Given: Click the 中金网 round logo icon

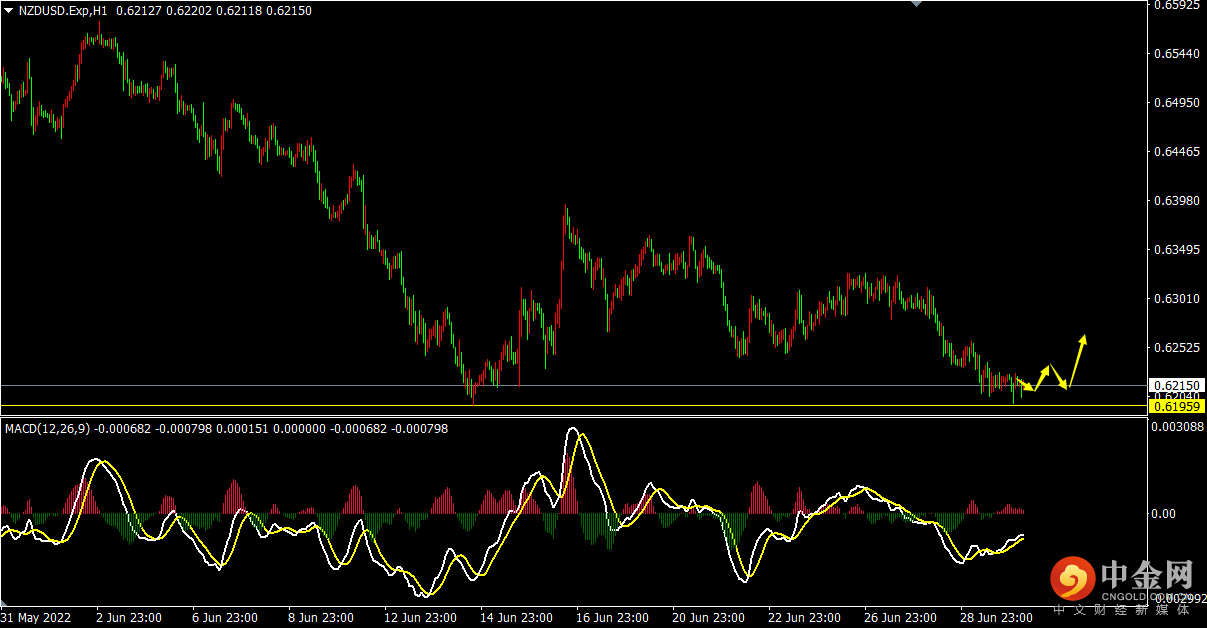Looking at the screenshot, I should (x=1071, y=580).
